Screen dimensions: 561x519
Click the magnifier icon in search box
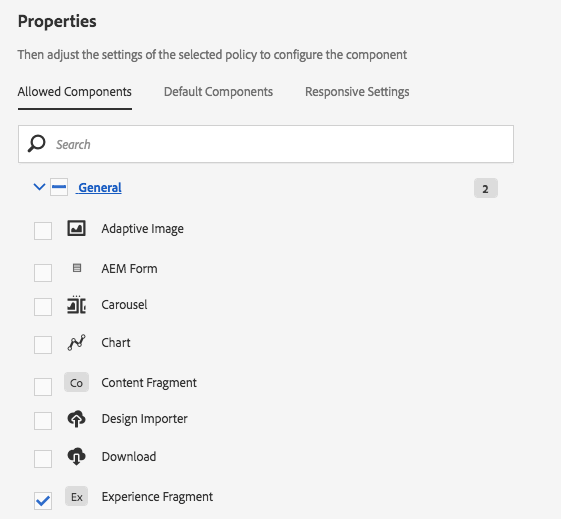36,144
